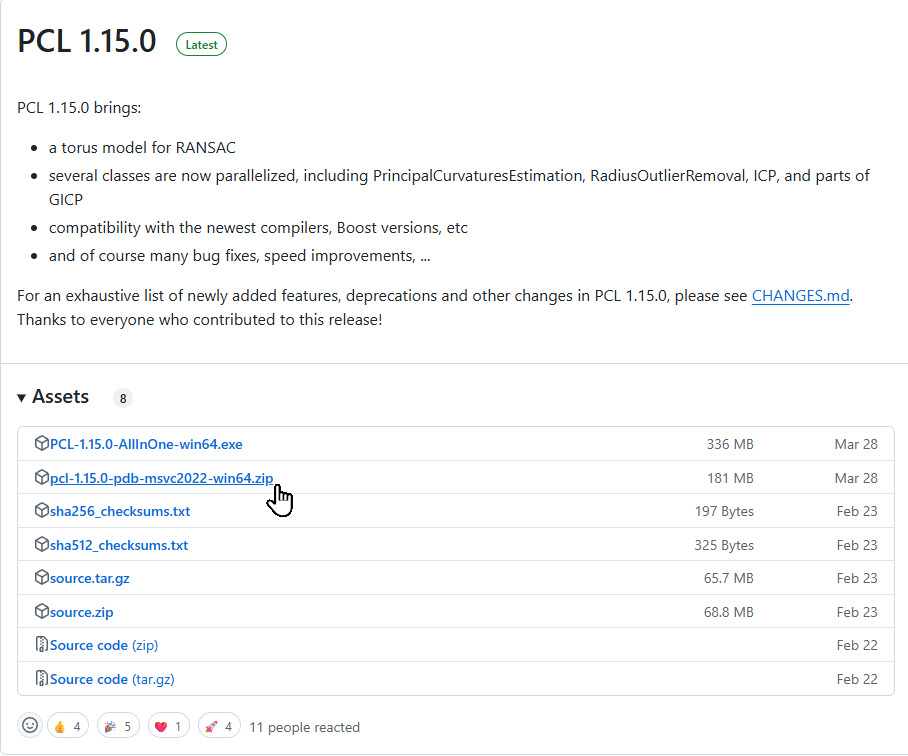Click the package icon beside PCL-1.15.0-AllInOne-win64.exe
This screenshot has height=756, width=908.
point(41,444)
